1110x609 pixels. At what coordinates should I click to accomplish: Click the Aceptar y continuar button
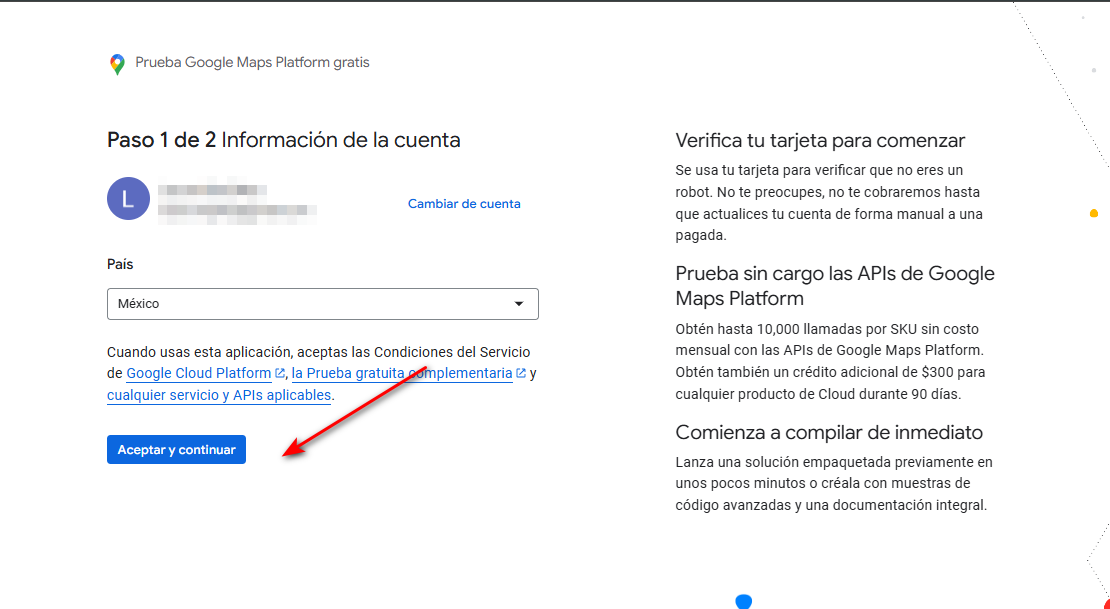pos(176,450)
